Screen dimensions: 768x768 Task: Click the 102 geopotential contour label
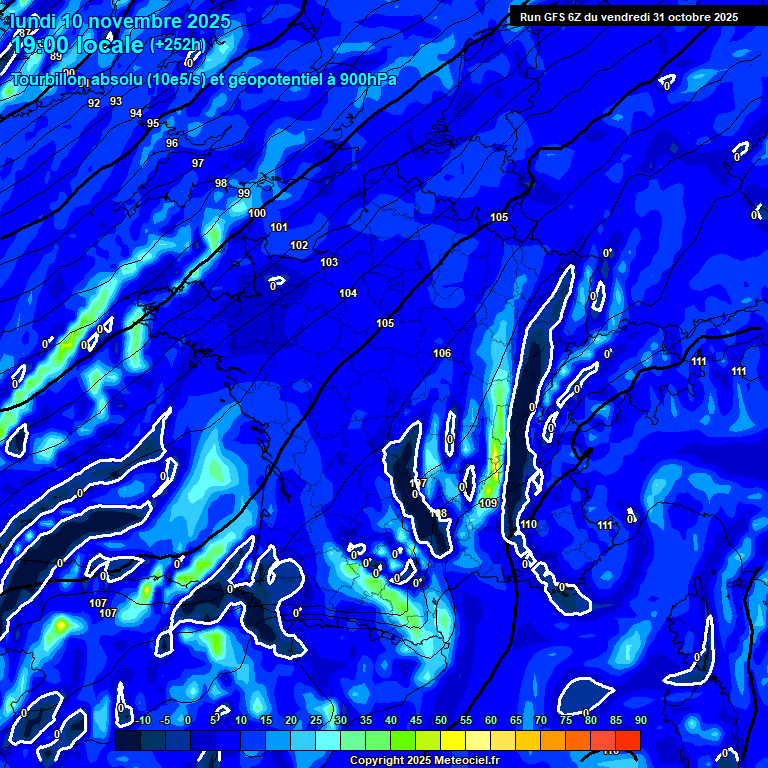click(x=299, y=246)
